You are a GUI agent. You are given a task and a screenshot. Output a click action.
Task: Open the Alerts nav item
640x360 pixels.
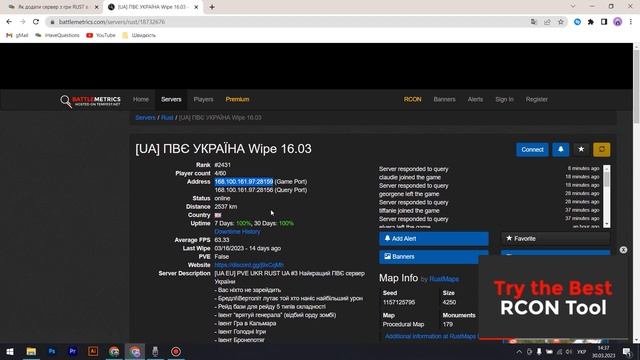tap(475, 99)
